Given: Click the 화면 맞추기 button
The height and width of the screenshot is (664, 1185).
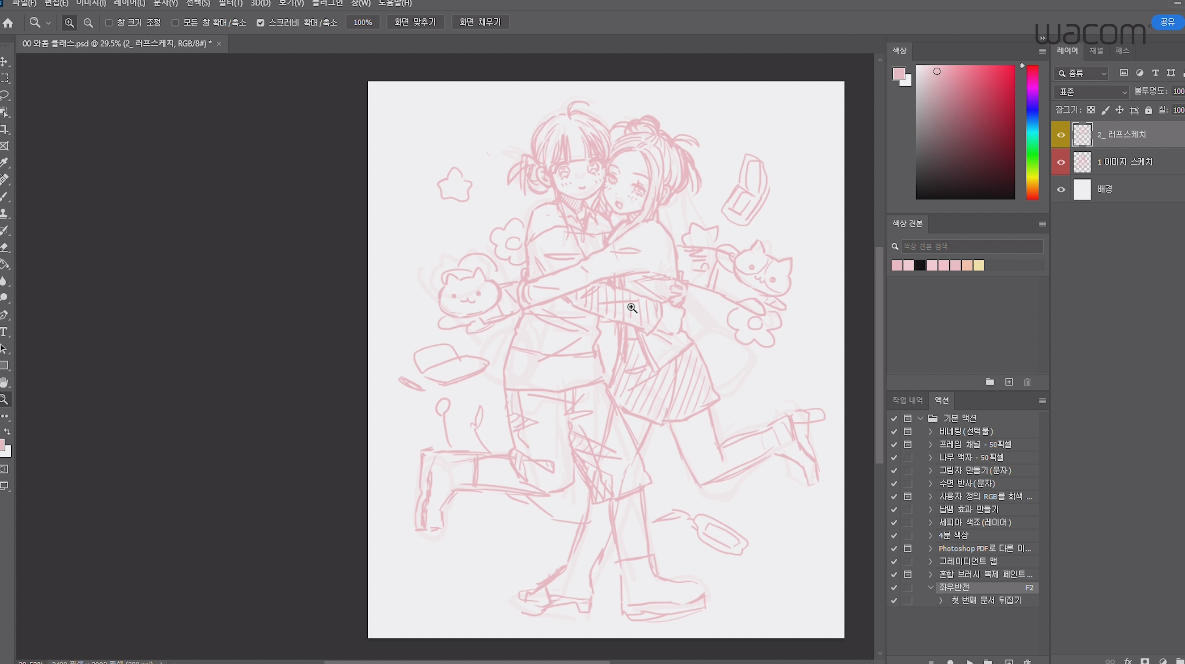Looking at the screenshot, I should [x=415, y=23].
